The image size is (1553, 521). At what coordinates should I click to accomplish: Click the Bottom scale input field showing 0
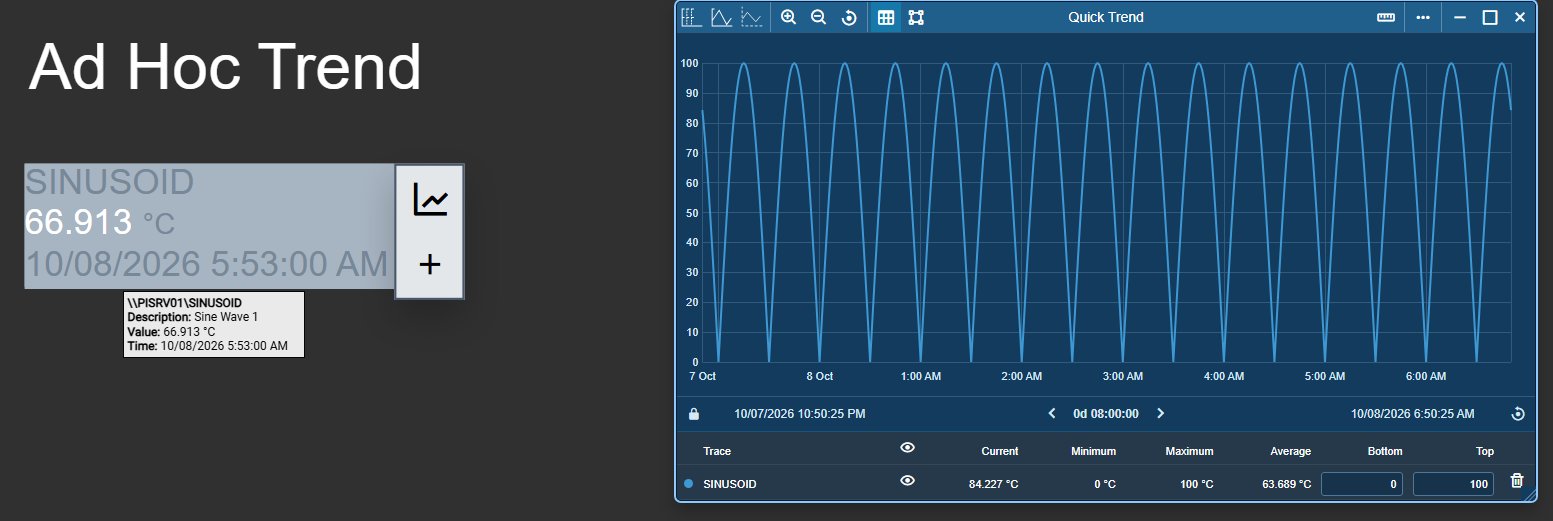click(x=1362, y=484)
